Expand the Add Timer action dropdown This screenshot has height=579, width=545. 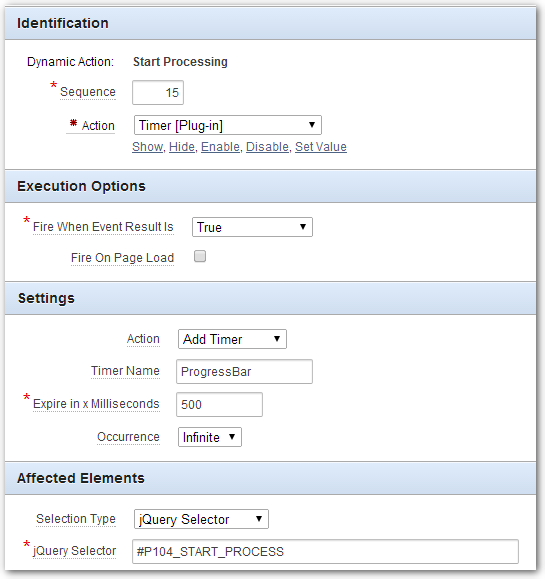click(232, 339)
